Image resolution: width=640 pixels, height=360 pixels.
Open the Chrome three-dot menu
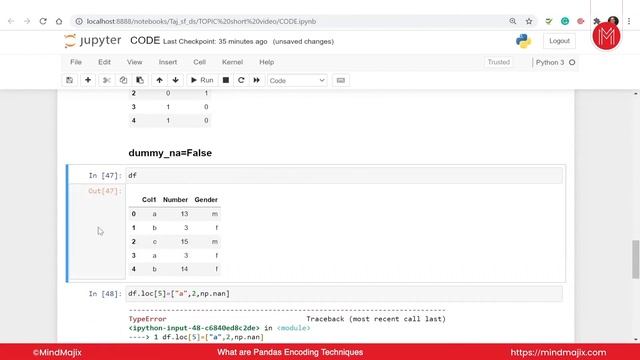[629, 21]
